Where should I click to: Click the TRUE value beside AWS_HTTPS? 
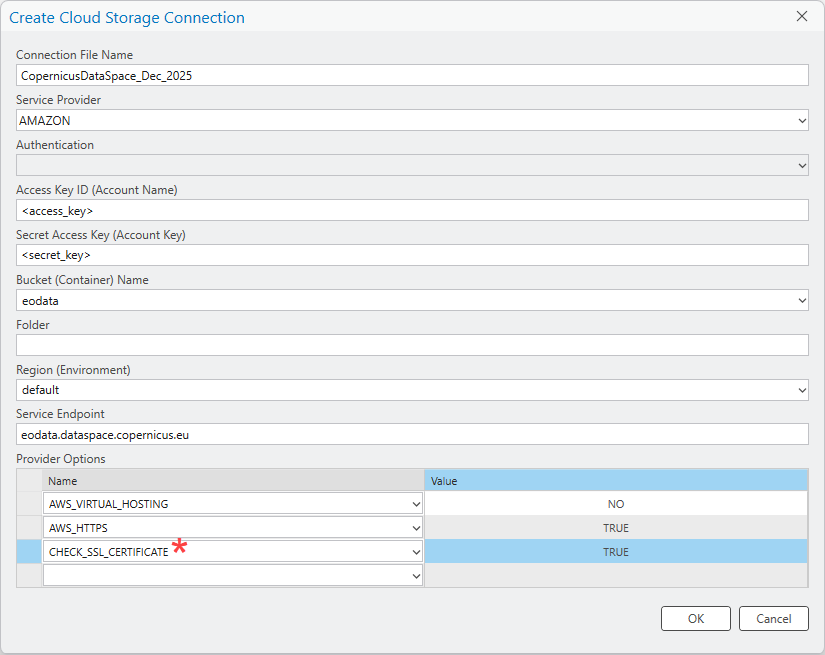[615, 527]
